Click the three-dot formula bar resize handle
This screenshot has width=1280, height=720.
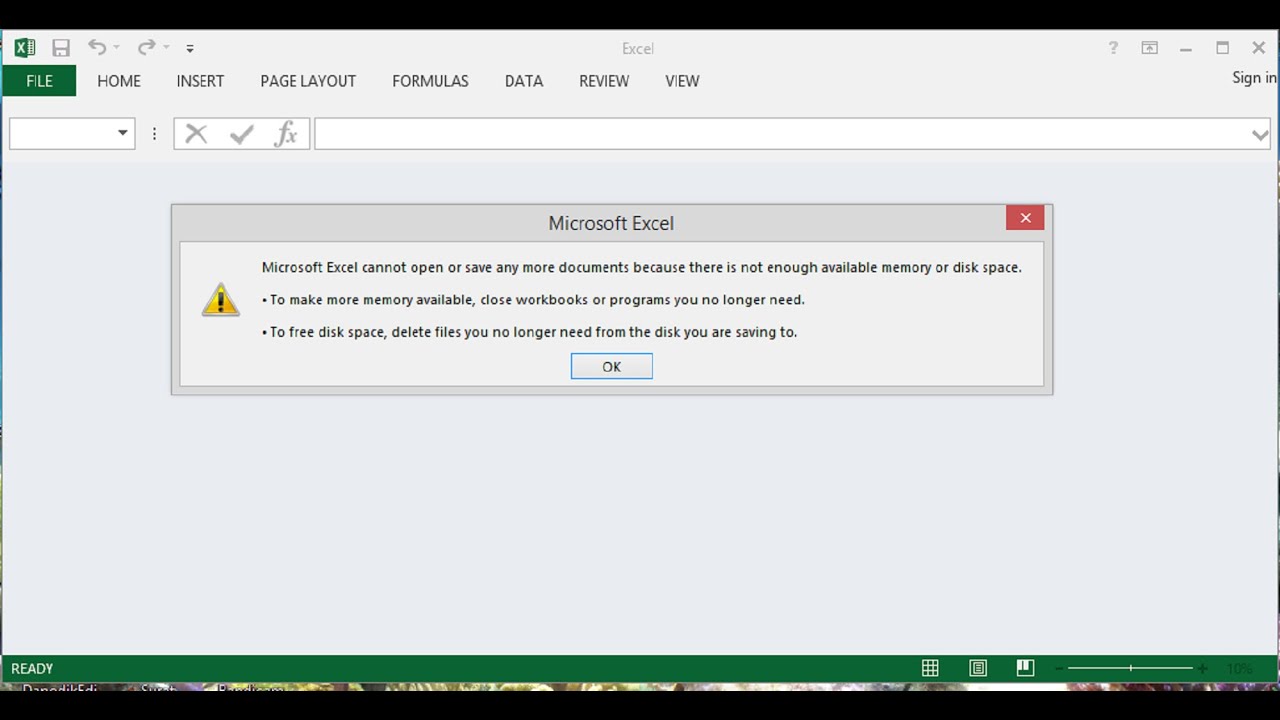154,134
